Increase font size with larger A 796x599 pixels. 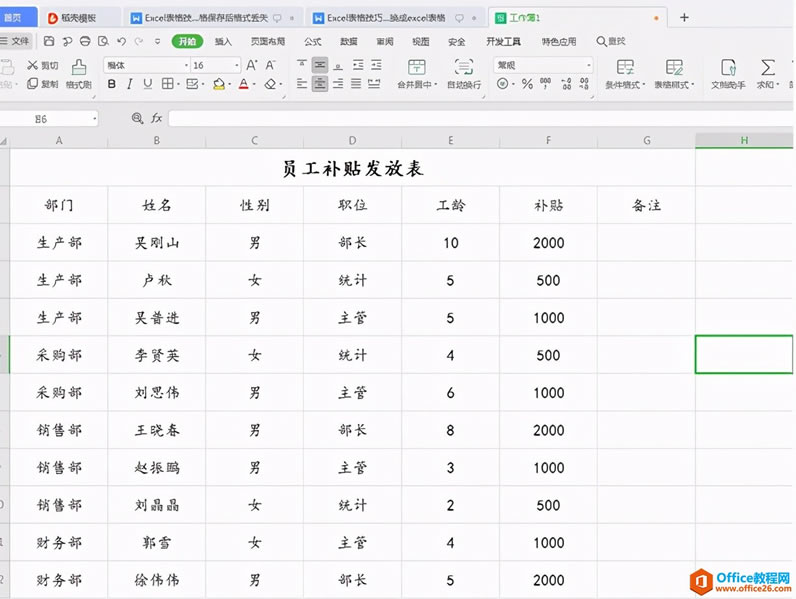tap(251, 65)
